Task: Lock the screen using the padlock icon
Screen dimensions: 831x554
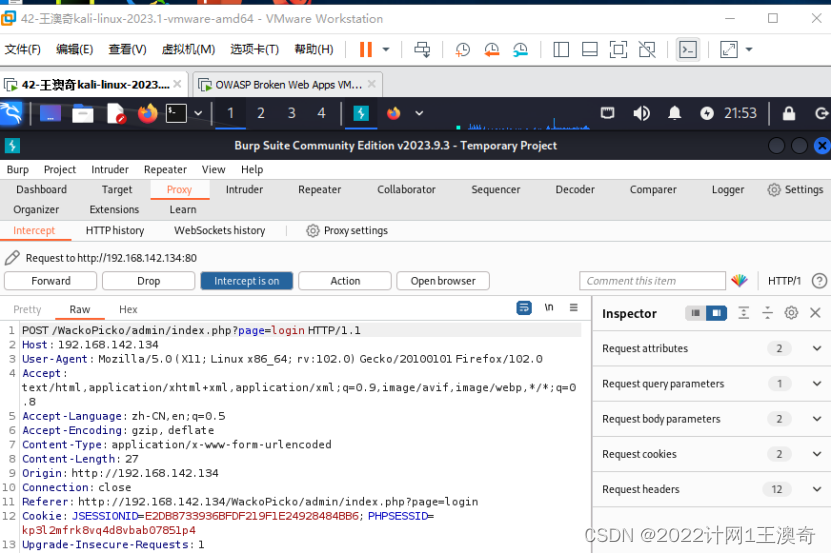Action: pos(789,113)
